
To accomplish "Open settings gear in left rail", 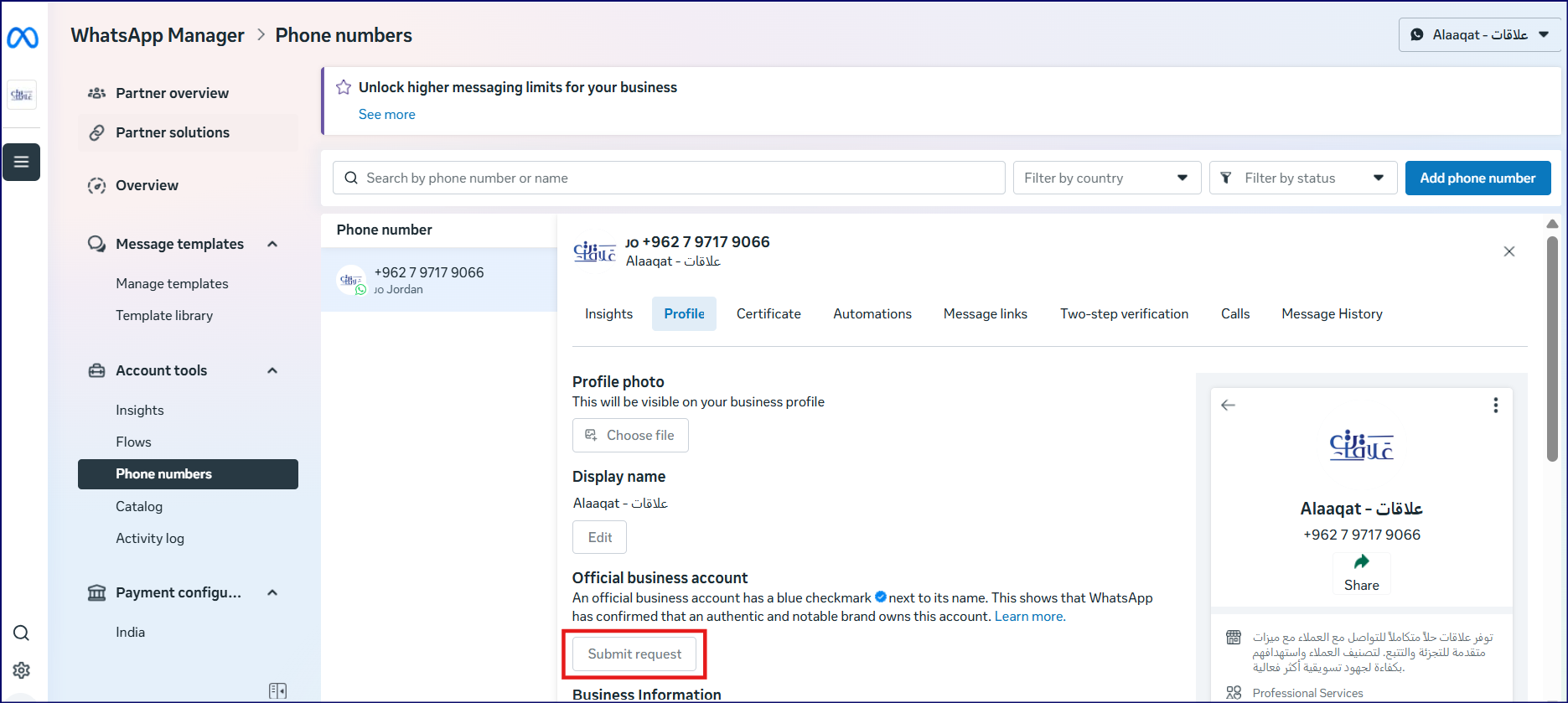I will coord(22,670).
